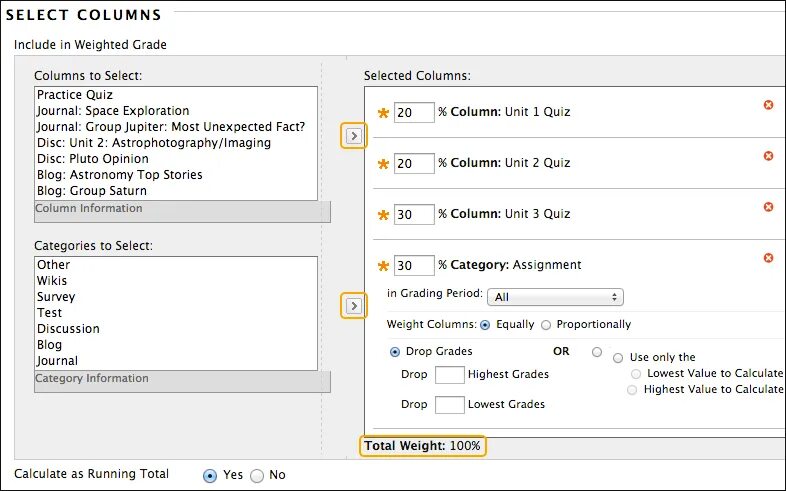Click arrow to move selected column right

click(x=353, y=135)
